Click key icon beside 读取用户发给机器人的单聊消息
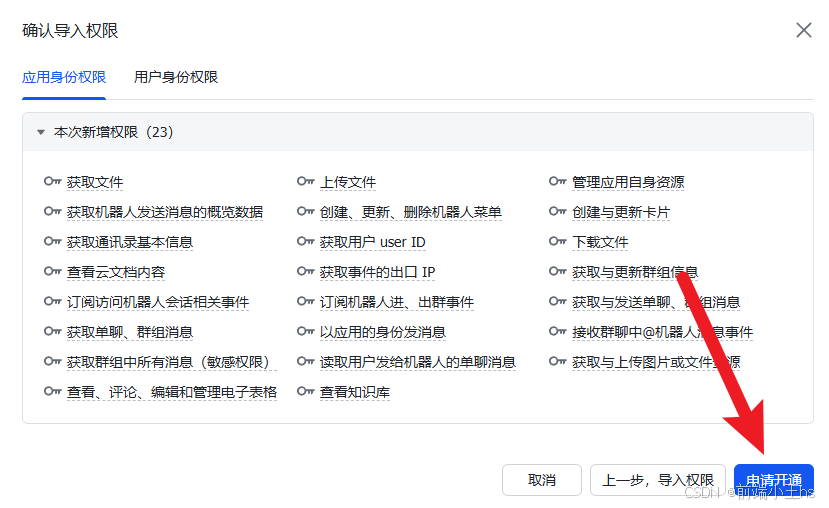This screenshot has width=829, height=508. [x=306, y=362]
